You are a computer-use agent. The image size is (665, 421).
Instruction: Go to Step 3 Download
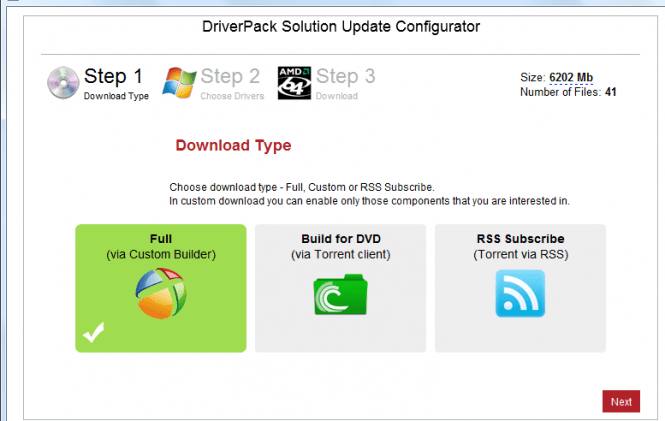point(327,83)
